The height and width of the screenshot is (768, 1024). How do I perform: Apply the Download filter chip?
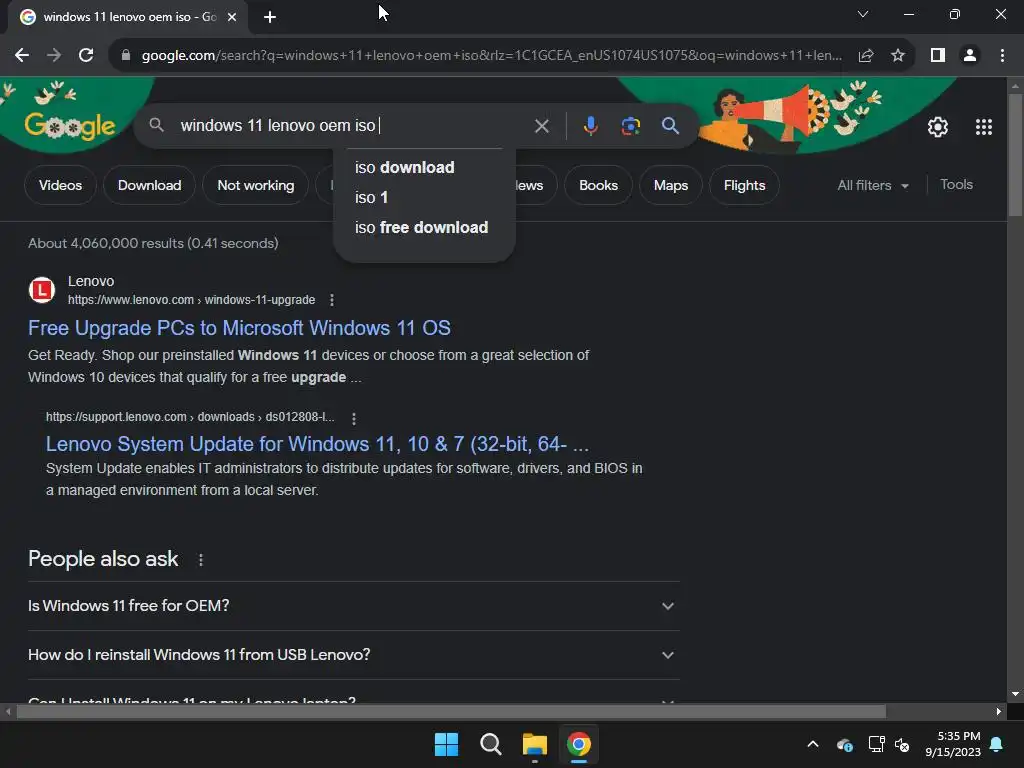pos(150,185)
